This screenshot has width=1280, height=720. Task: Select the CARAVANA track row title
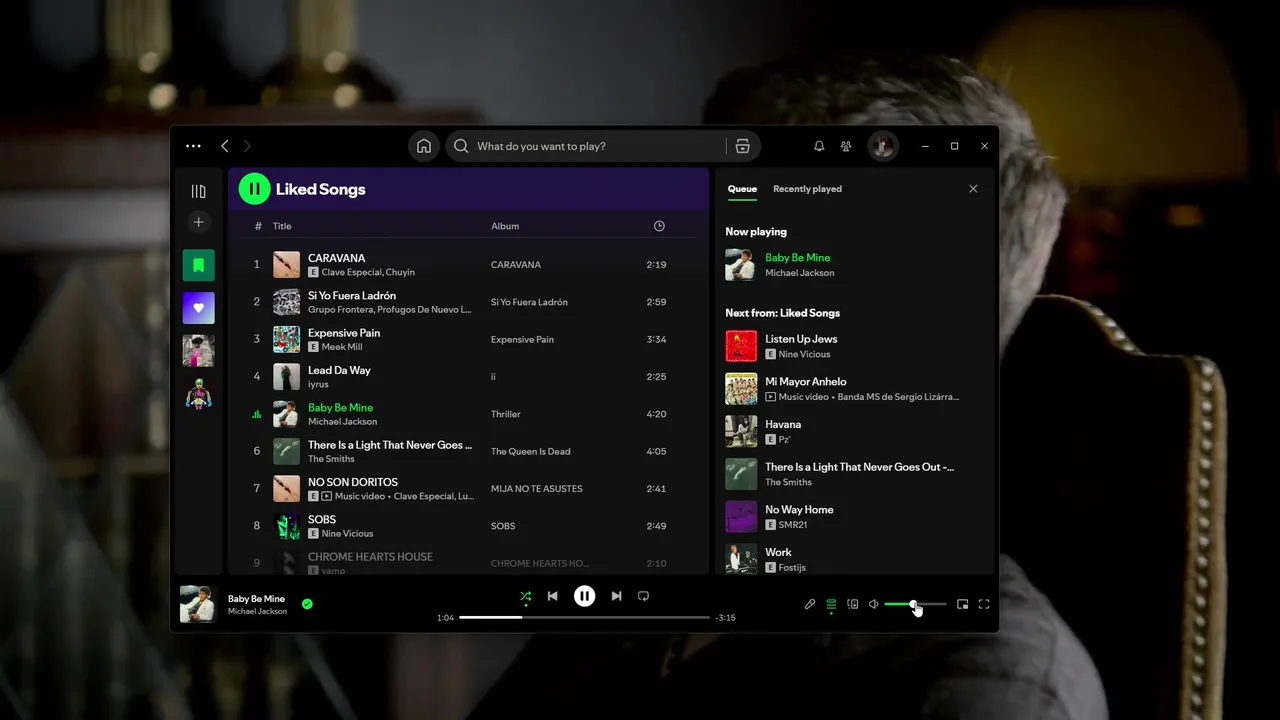point(336,258)
